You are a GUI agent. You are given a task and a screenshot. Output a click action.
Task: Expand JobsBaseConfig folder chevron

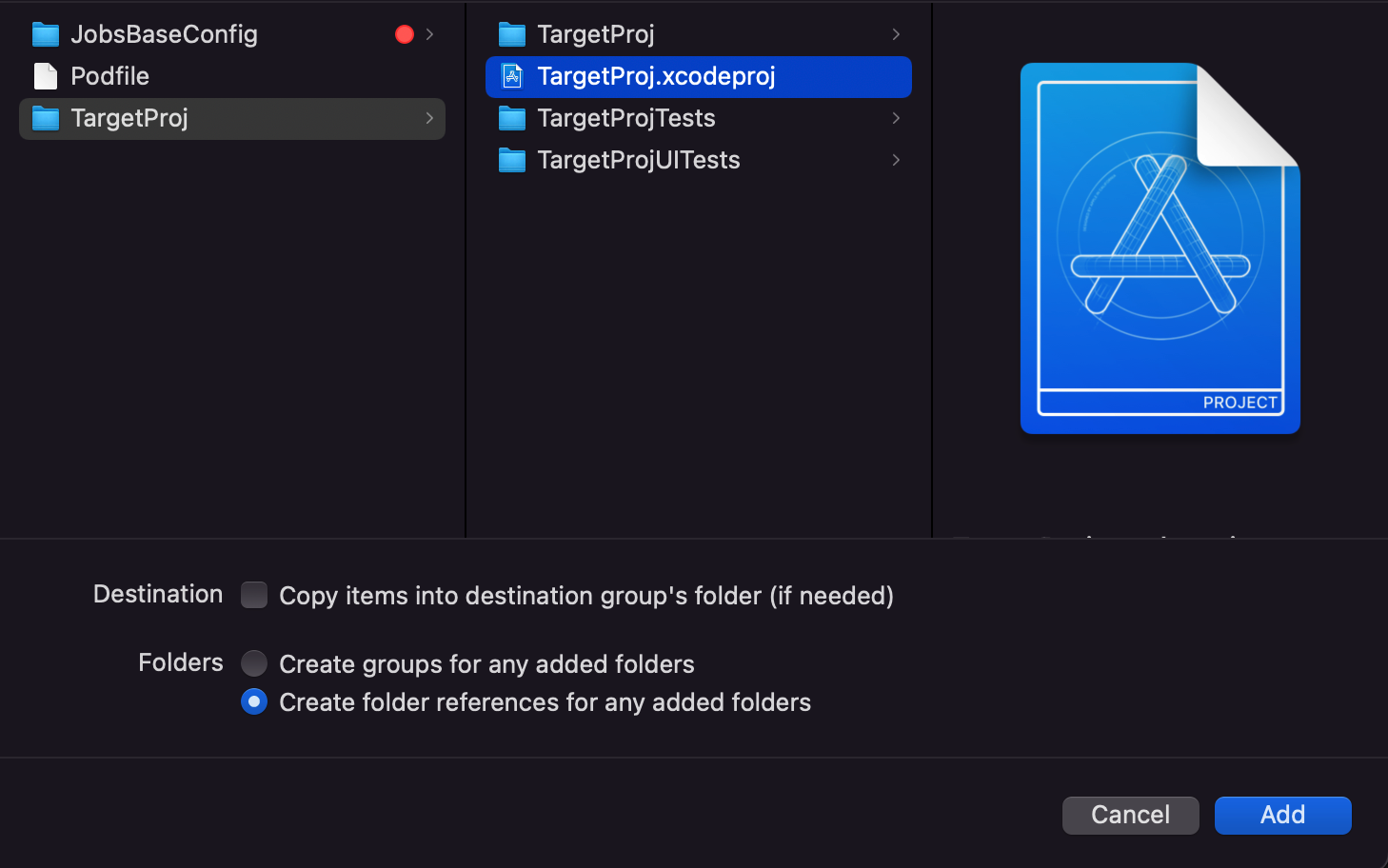coord(430,34)
